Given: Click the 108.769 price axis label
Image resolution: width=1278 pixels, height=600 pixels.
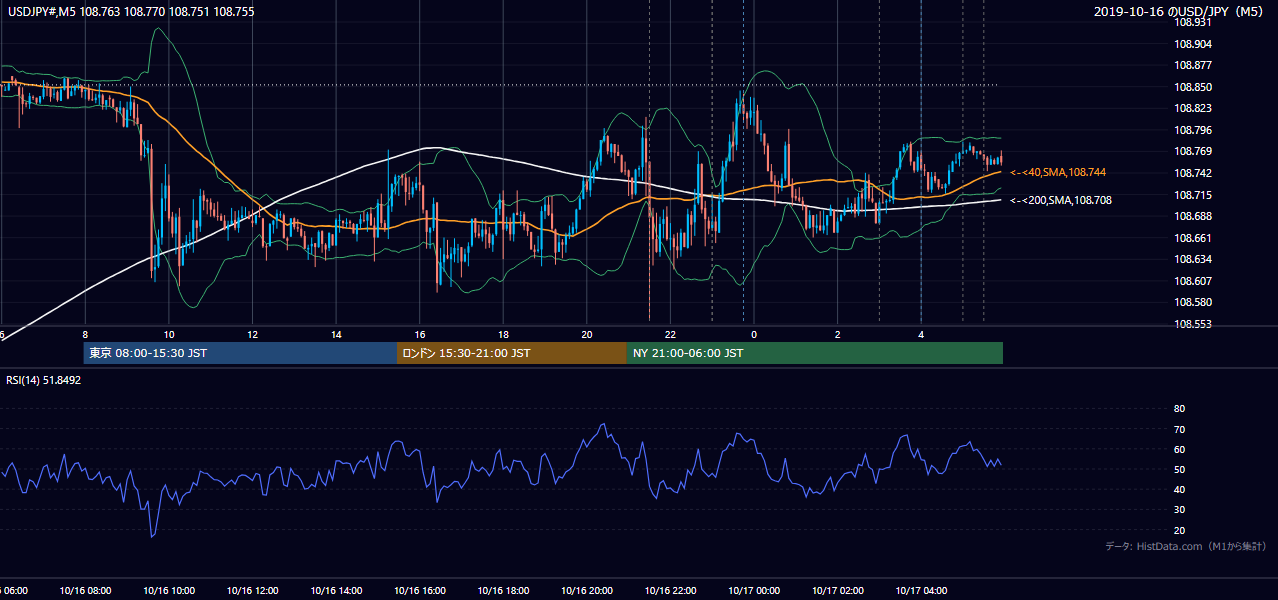Looking at the screenshot, I should 1194,152.
